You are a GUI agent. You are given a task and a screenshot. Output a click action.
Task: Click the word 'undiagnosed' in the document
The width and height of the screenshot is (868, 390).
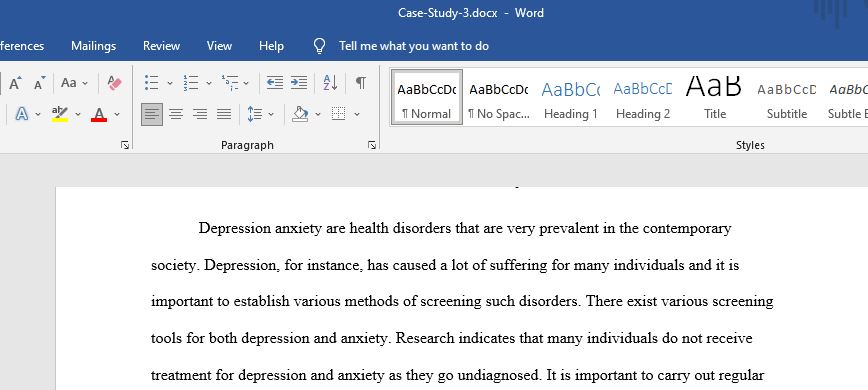tap(497, 376)
